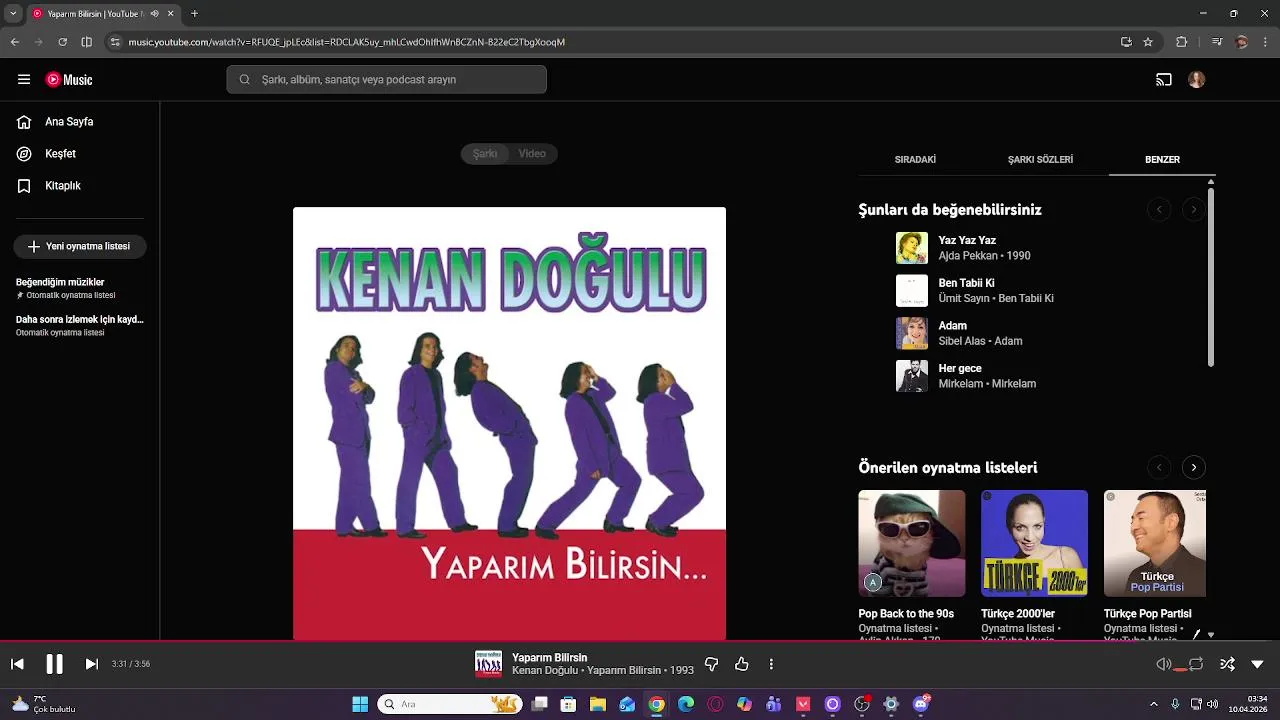
Task: Open the cast to device icon
Action: [x=1164, y=80]
